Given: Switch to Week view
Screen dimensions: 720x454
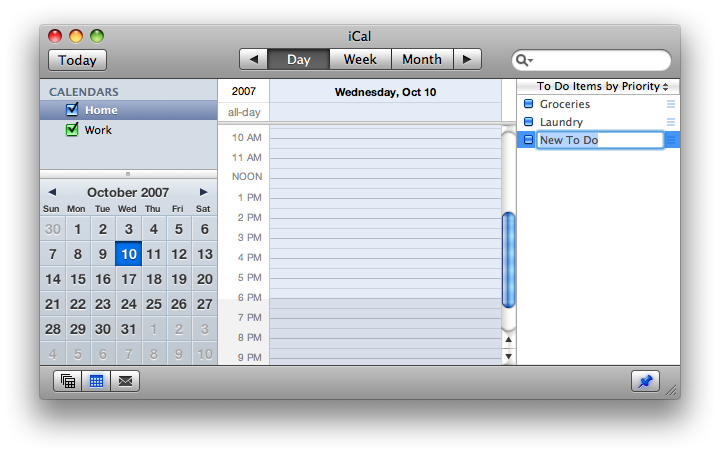Looking at the screenshot, I should [x=360, y=59].
